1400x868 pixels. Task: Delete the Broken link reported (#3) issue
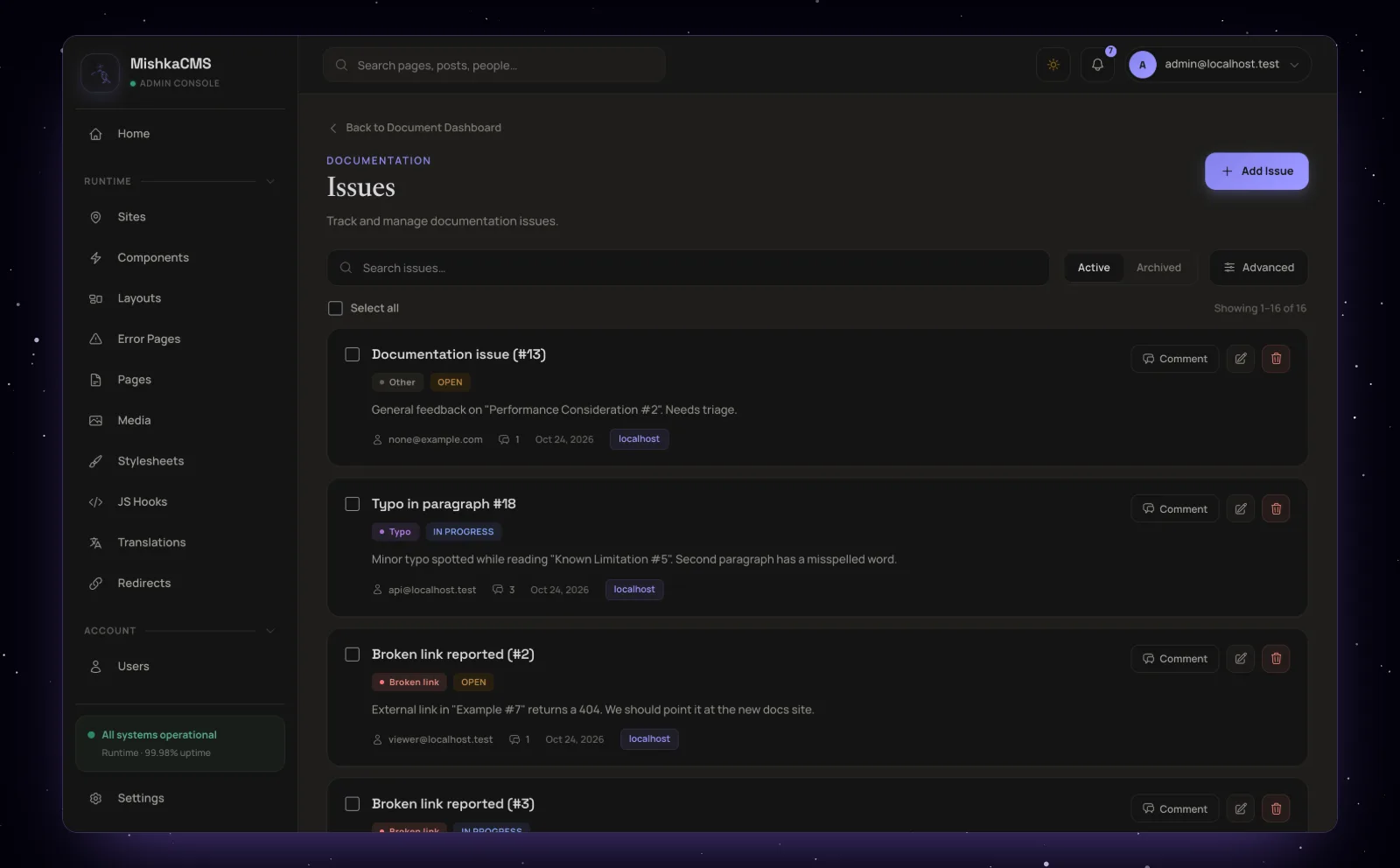pos(1276,808)
